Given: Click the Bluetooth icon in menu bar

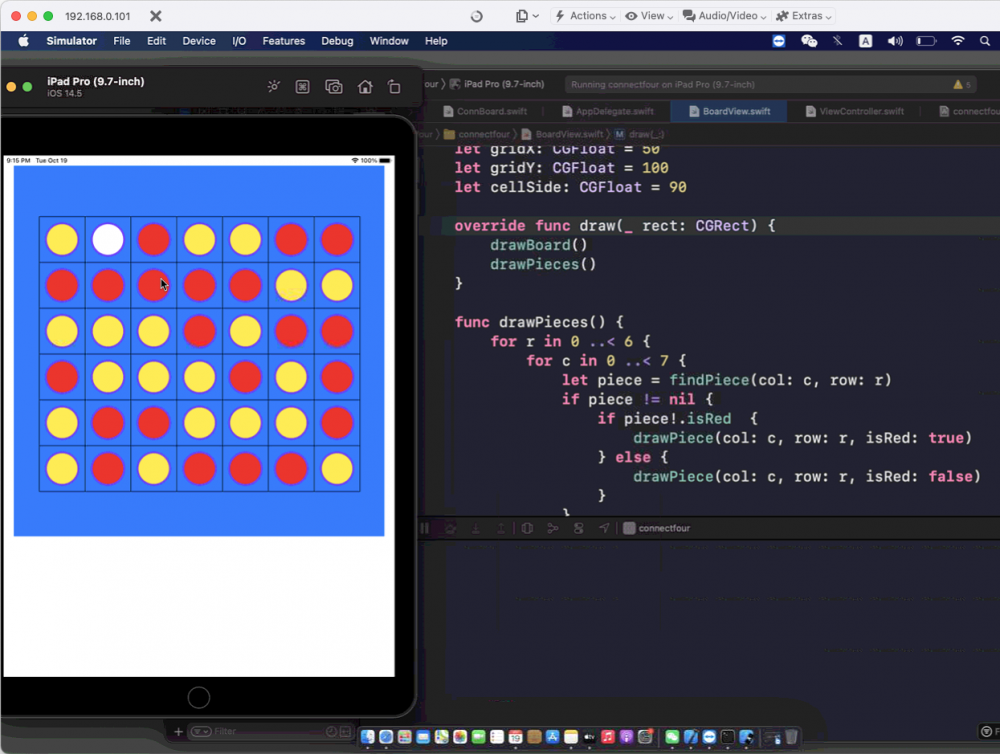Looking at the screenshot, I should pyautogui.click(x=837, y=41).
